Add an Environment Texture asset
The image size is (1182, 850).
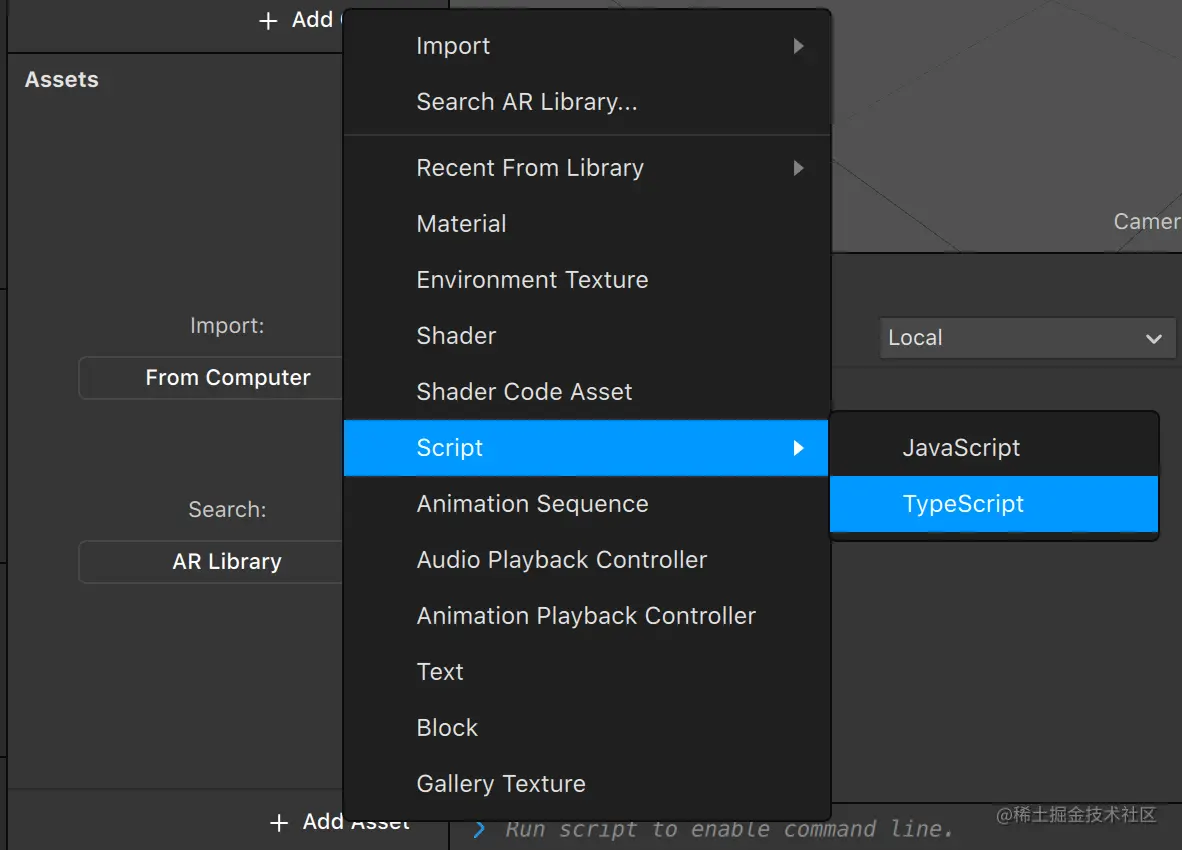pyautogui.click(x=532, y=280)
